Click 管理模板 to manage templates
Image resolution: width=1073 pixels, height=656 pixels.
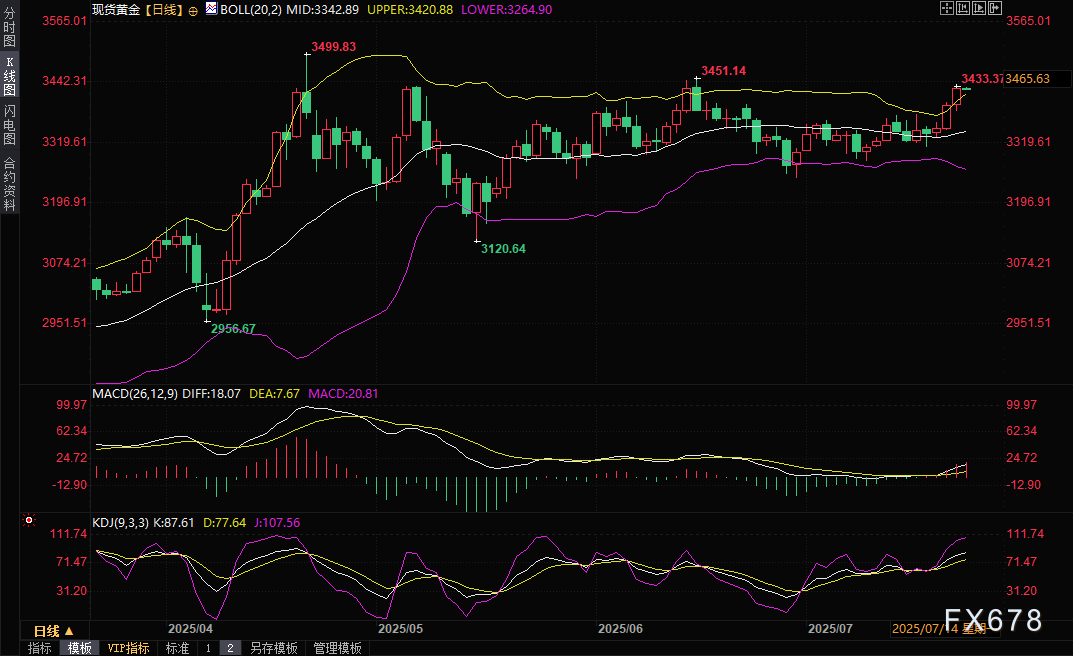click(338, 648)
